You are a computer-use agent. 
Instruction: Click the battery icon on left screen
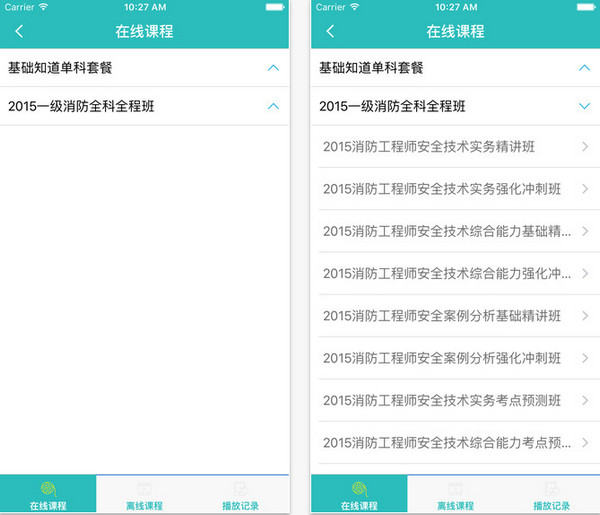275,7
